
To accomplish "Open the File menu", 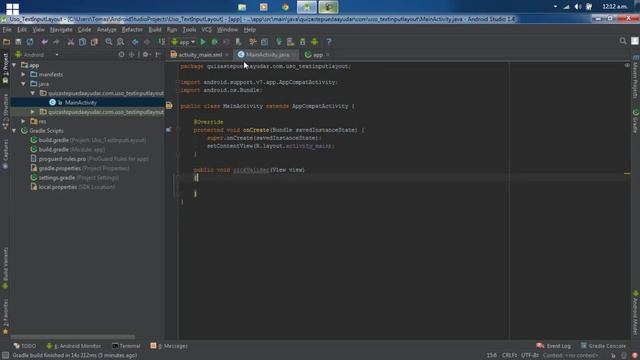I will [7, 30].
